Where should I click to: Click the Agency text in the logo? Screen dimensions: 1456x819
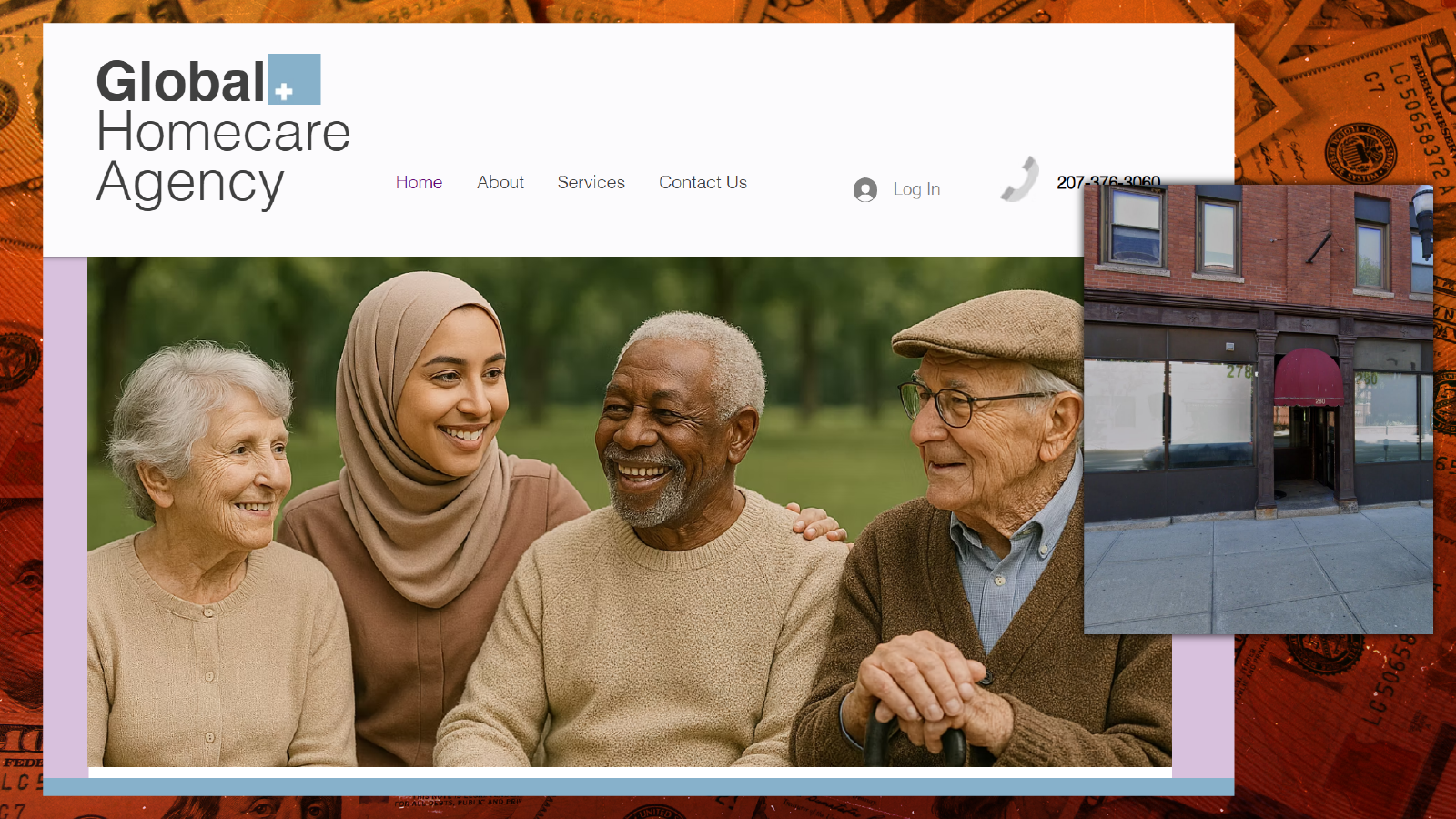coord(190,183)
